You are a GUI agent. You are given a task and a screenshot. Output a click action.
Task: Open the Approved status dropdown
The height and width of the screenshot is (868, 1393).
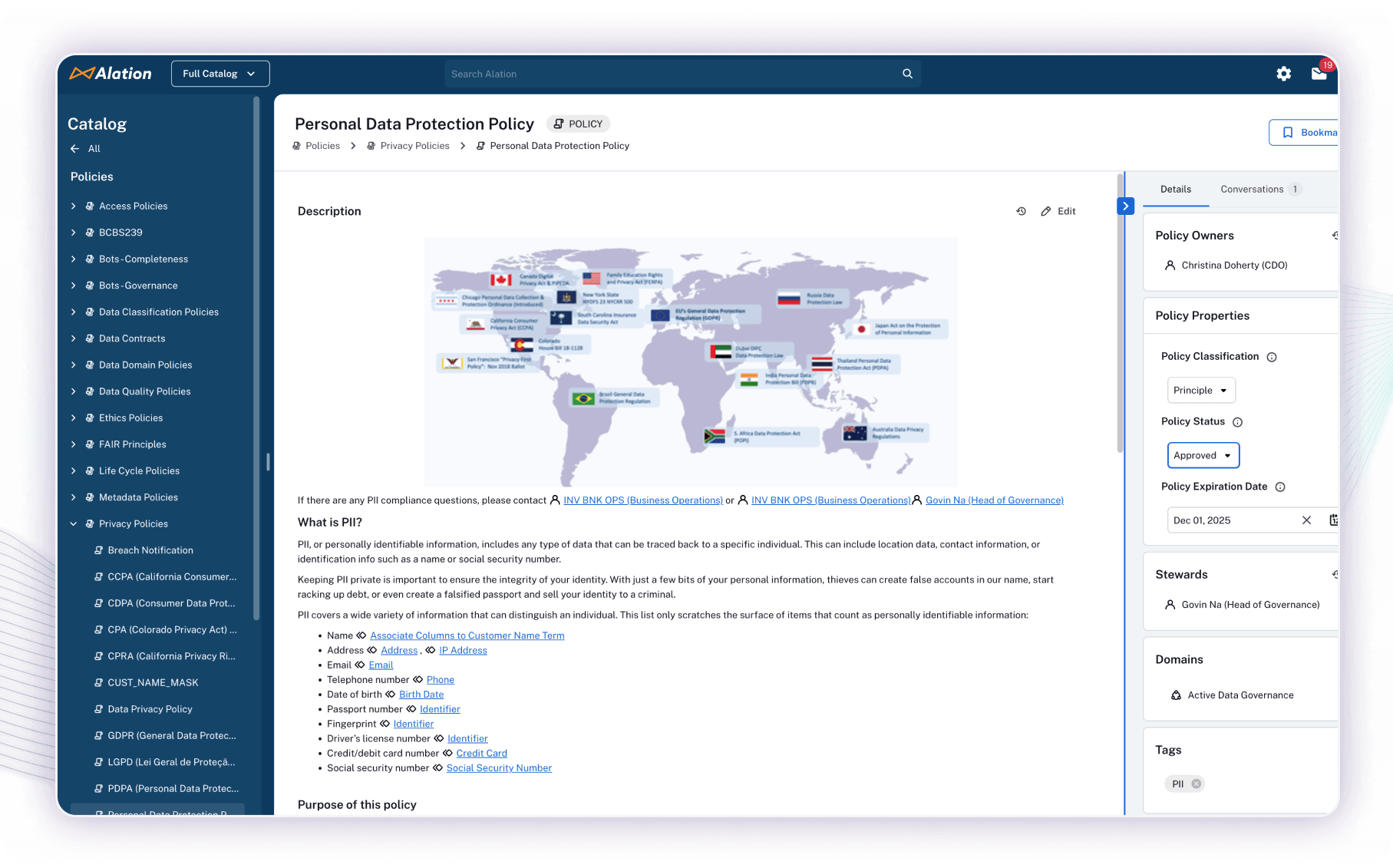pyautogui.click(x=1203, y=456)
